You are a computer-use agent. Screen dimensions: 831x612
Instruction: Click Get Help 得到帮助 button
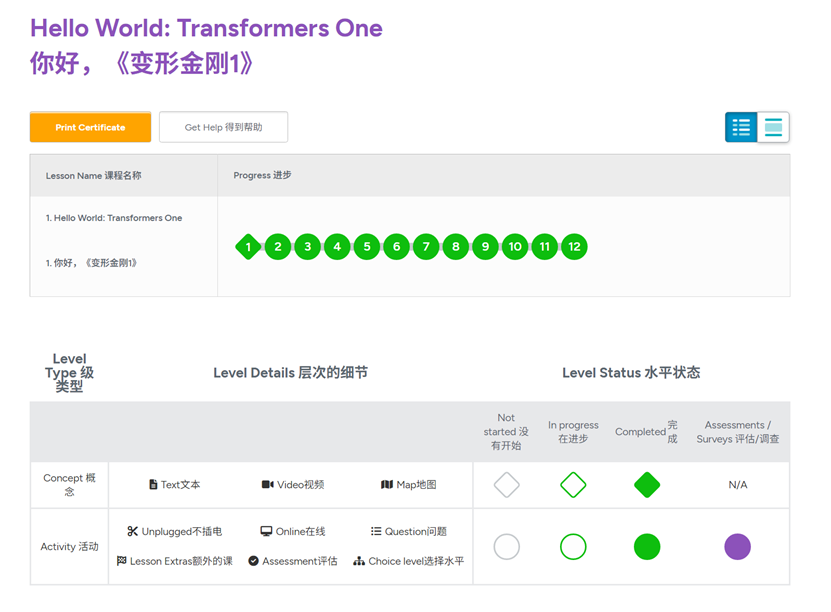[x=223, y=127]
